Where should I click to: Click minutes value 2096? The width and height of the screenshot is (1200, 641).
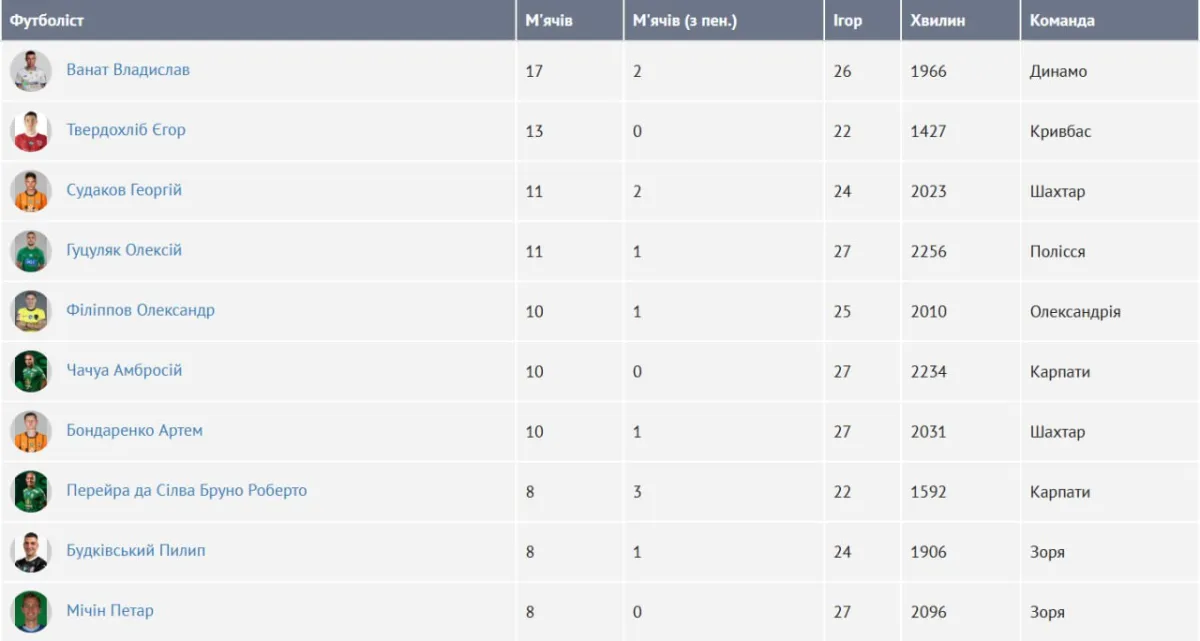[928, 612]
